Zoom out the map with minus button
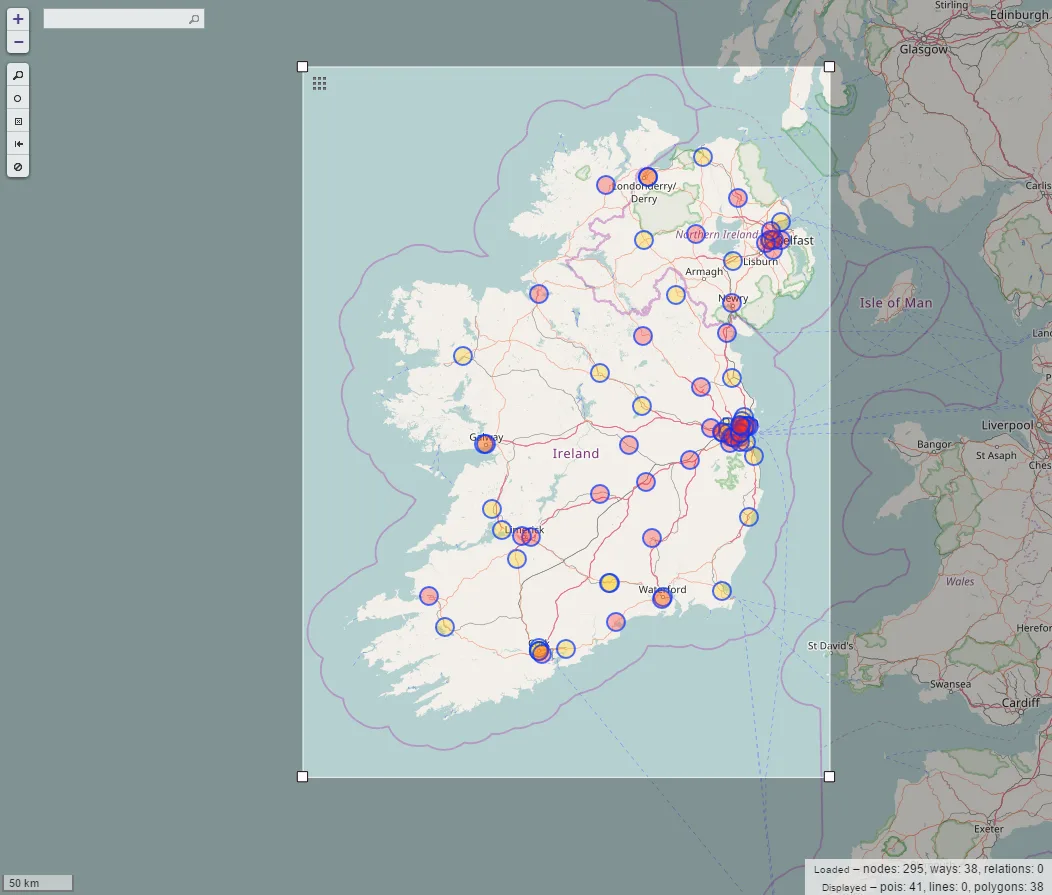 tap(18, 42)
